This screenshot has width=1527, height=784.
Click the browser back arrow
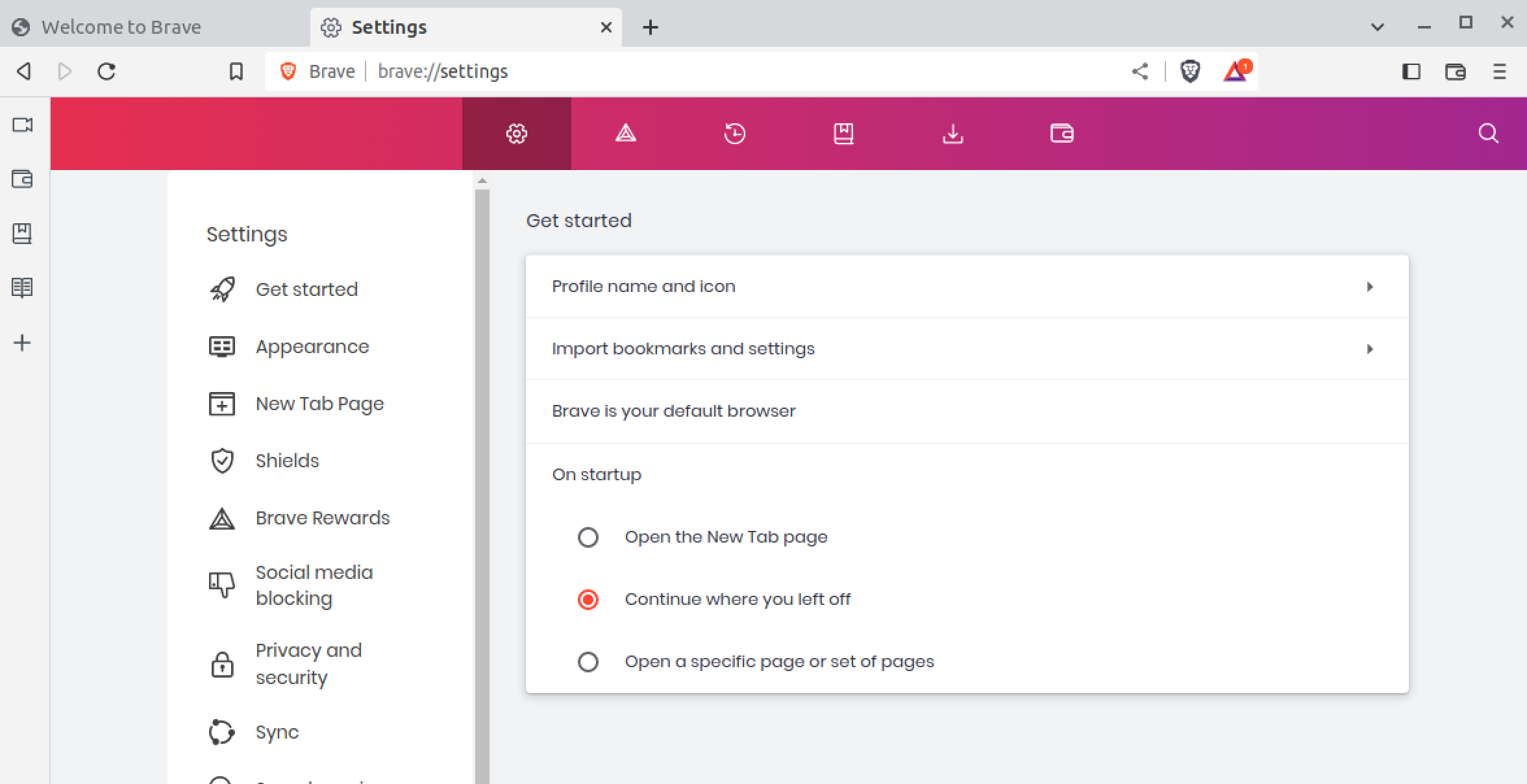pos(24,71)
